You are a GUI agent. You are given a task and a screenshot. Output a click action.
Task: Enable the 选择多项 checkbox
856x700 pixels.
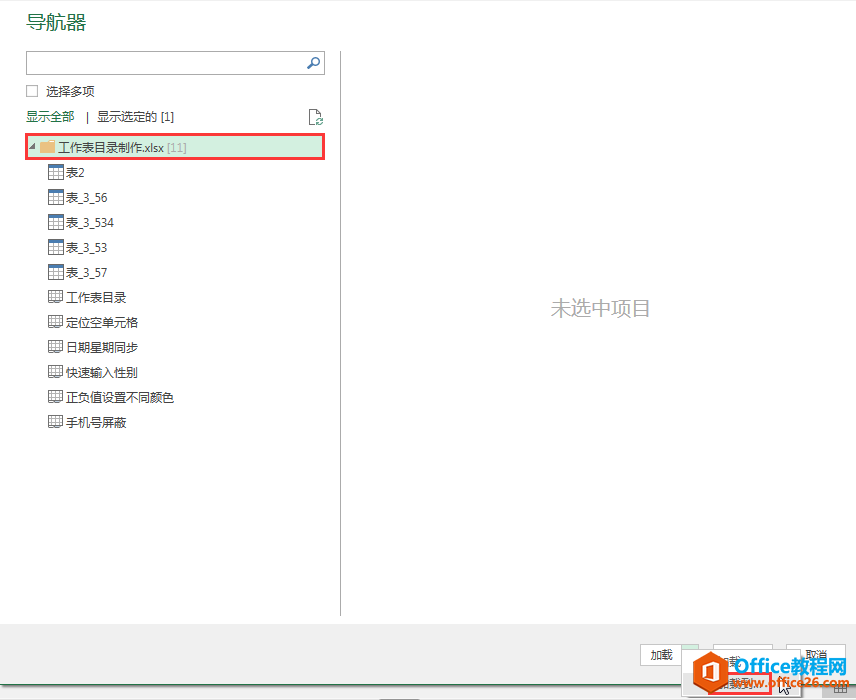32,91
